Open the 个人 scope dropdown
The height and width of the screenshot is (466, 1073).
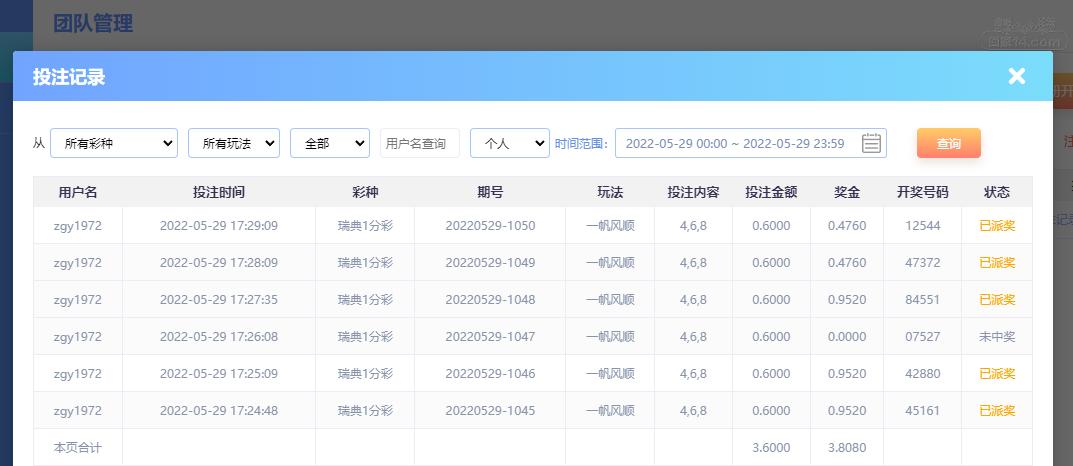[510, 143]
